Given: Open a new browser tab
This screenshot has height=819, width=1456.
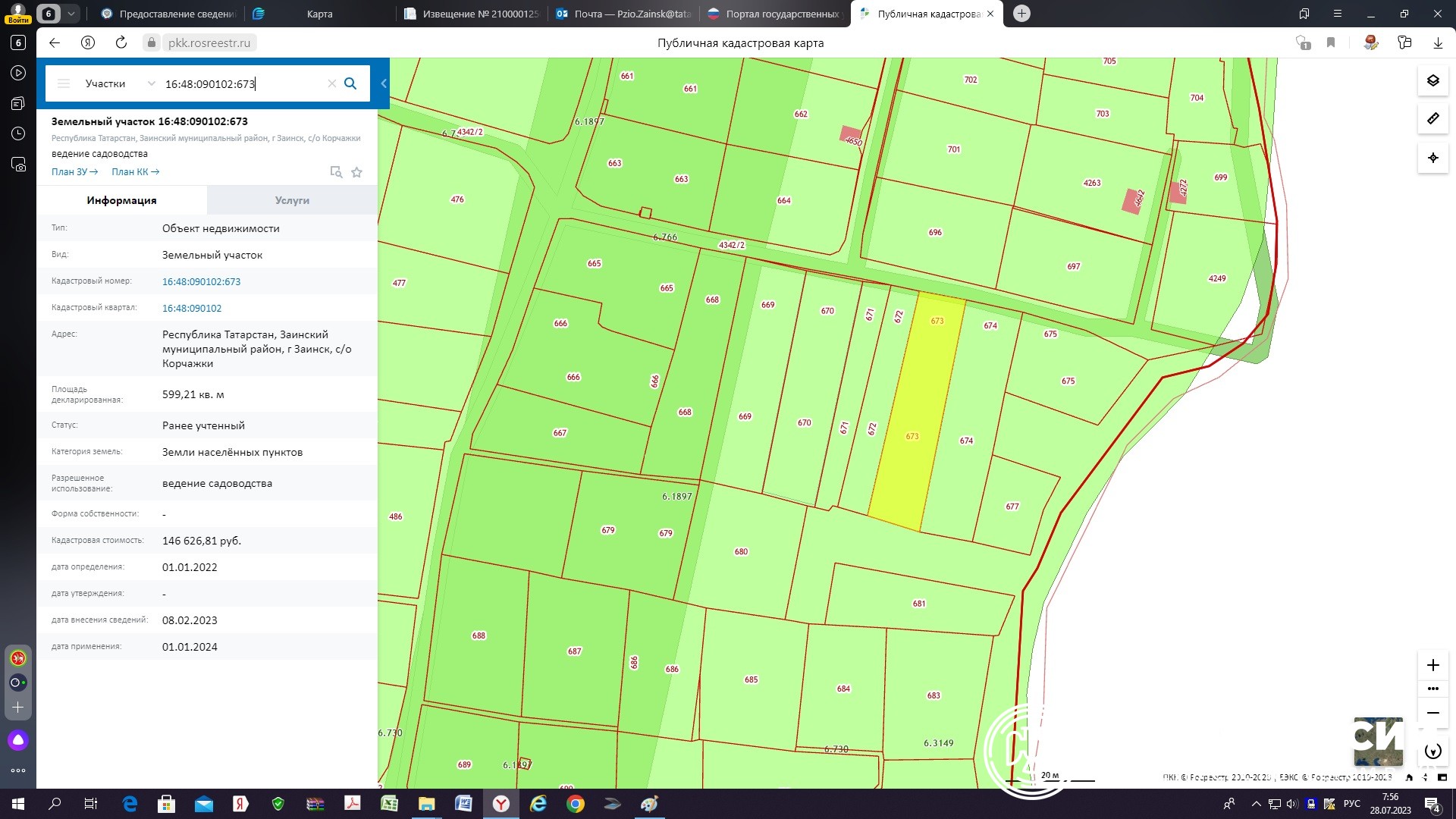Looking at the screenshot, I should coord(1021,14).
